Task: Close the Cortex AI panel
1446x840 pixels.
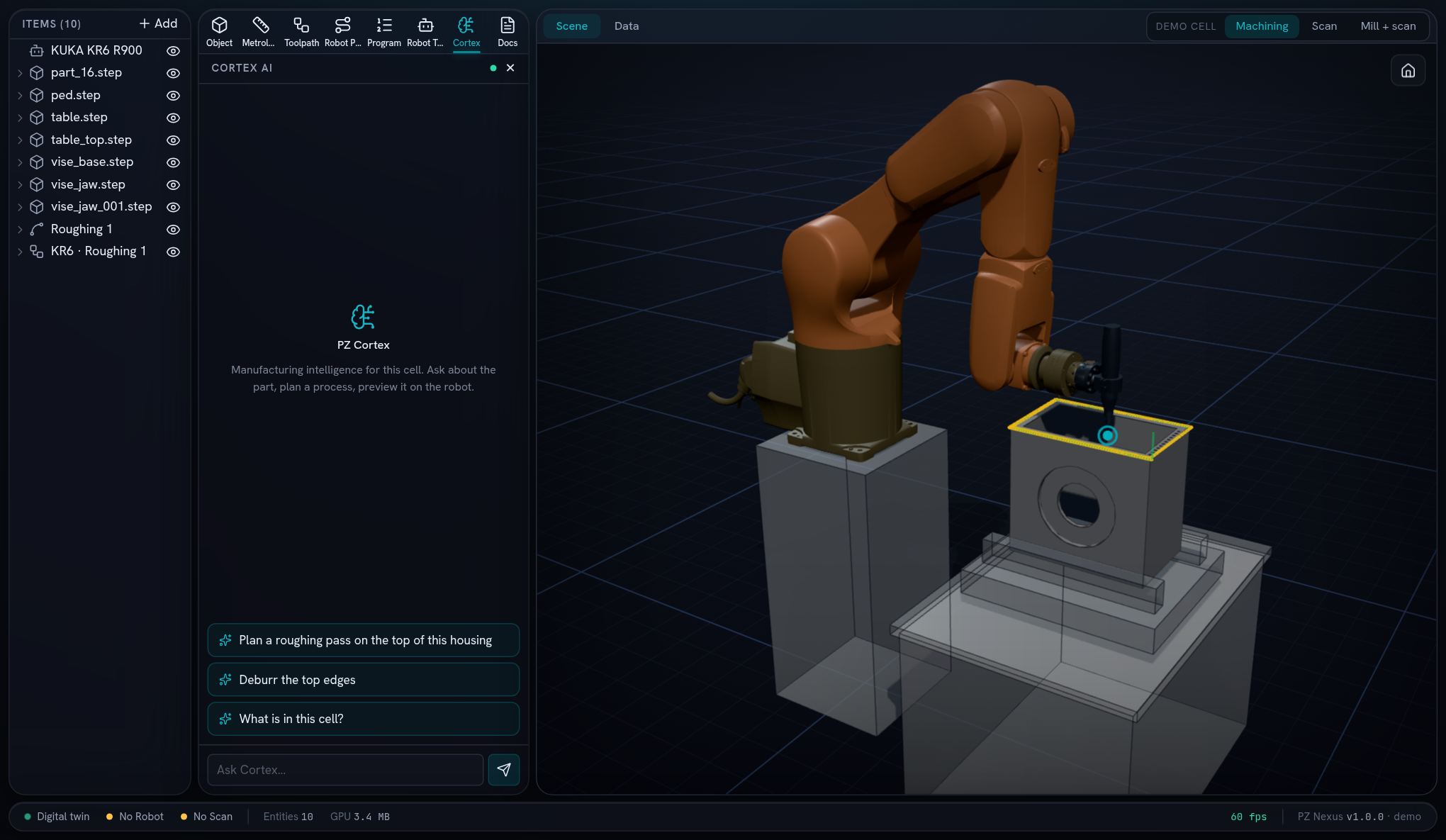Action: click(x=510, y=68)
